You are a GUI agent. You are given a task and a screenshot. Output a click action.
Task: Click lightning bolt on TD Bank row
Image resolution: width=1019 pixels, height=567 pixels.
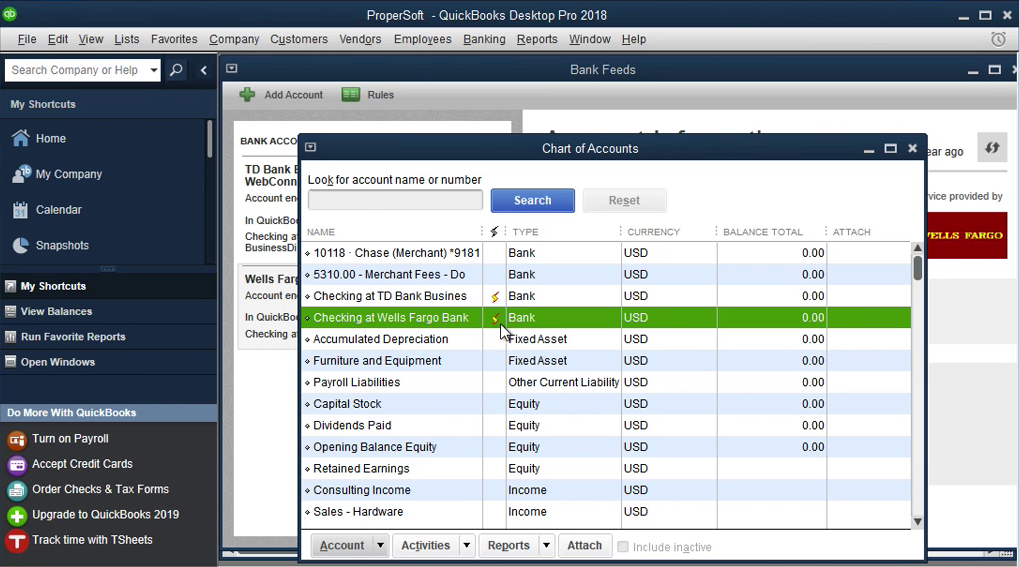pyautogui.click(x=495, y=297)
